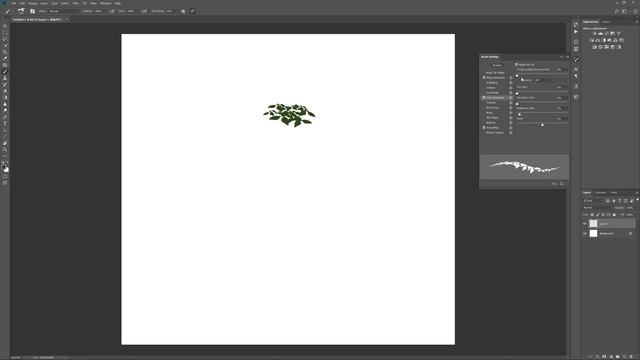Toggle Color Dynamics checkbox

tap(484, 98)
